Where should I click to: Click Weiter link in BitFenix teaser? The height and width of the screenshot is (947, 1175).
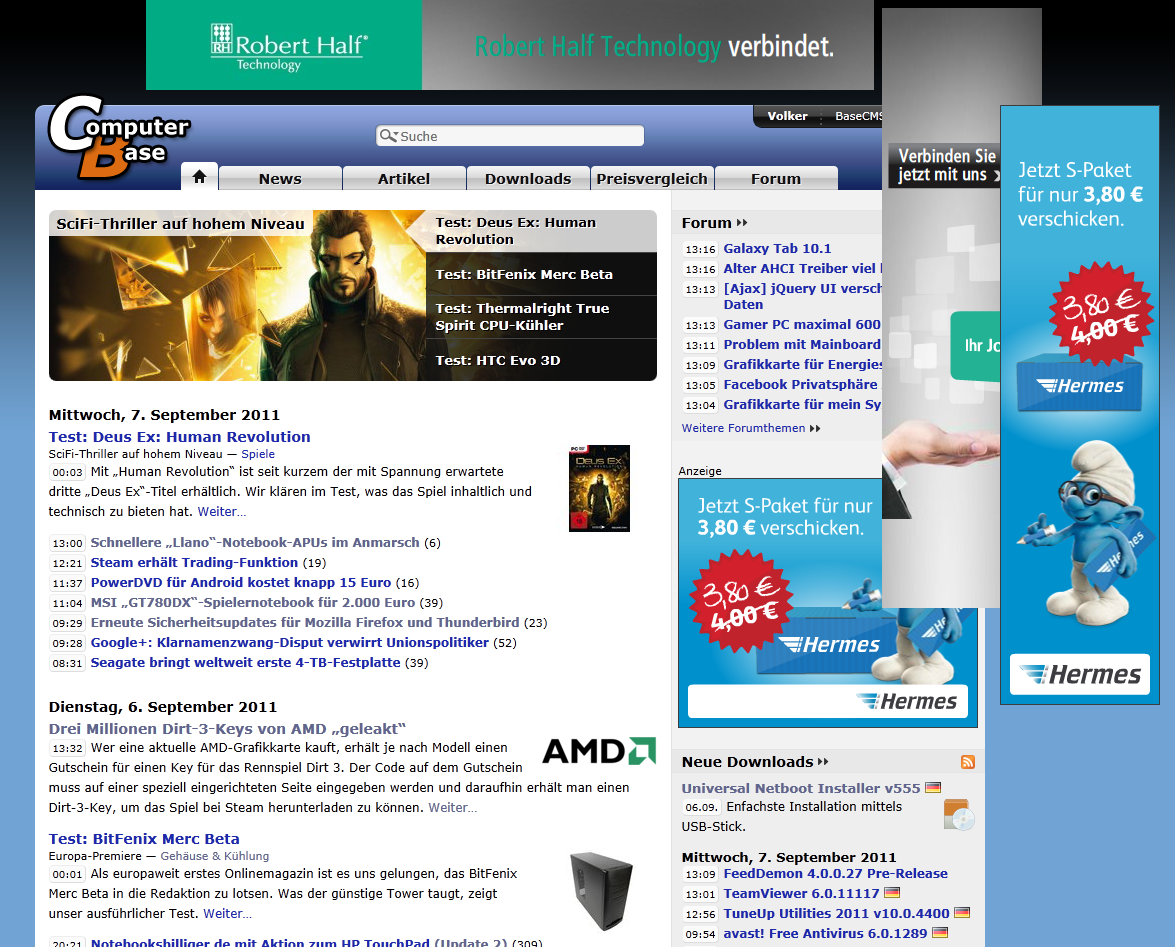click(x=227, y=914)
